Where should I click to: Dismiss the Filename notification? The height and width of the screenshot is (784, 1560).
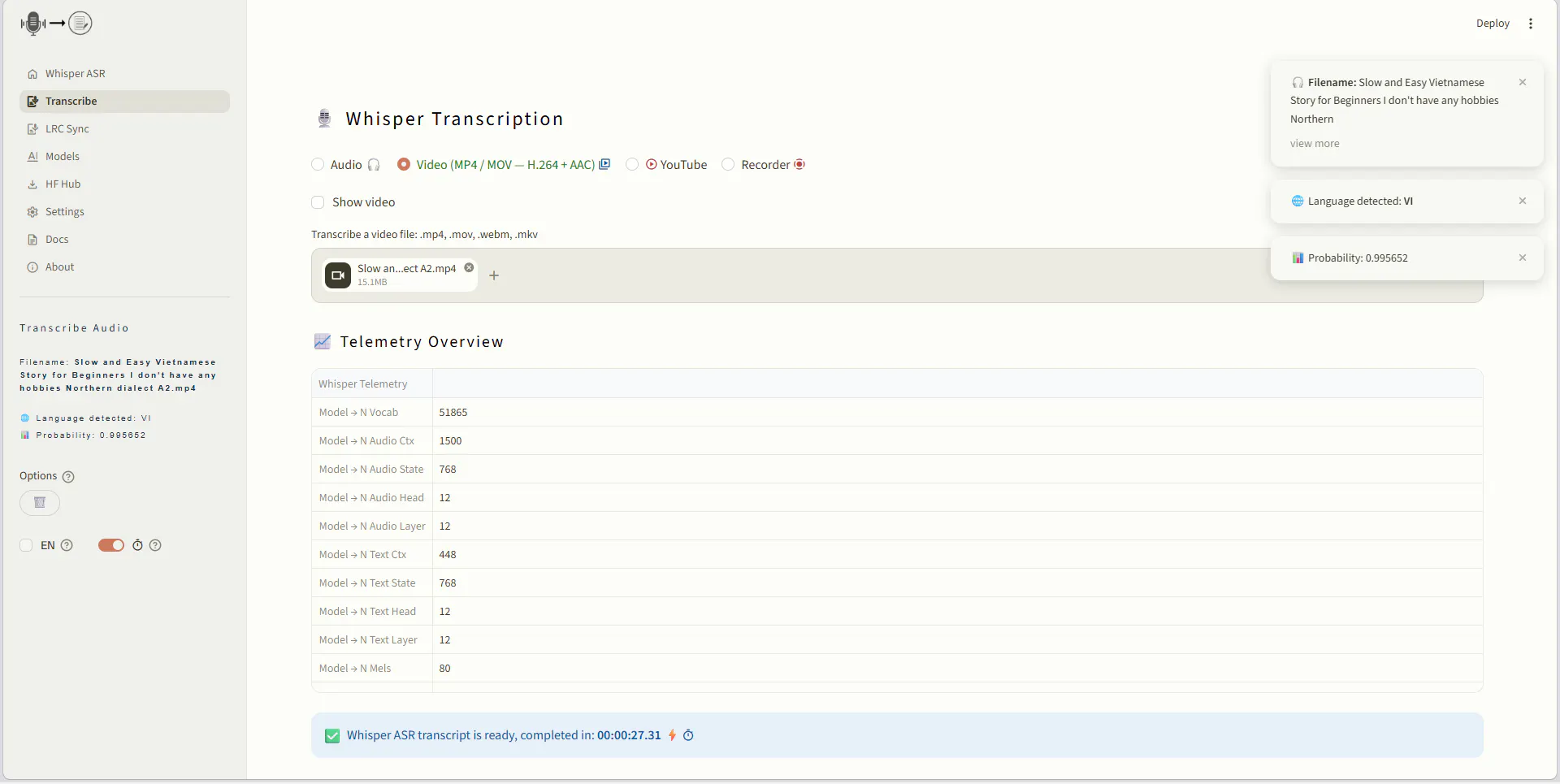coord(1523,82)
